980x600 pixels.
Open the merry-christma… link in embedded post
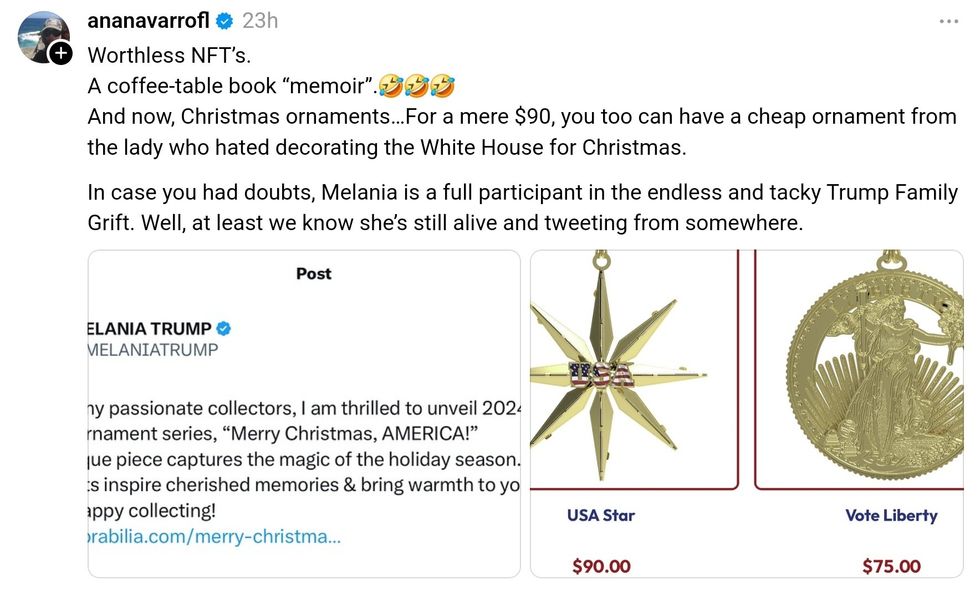[x=214, y=536]
